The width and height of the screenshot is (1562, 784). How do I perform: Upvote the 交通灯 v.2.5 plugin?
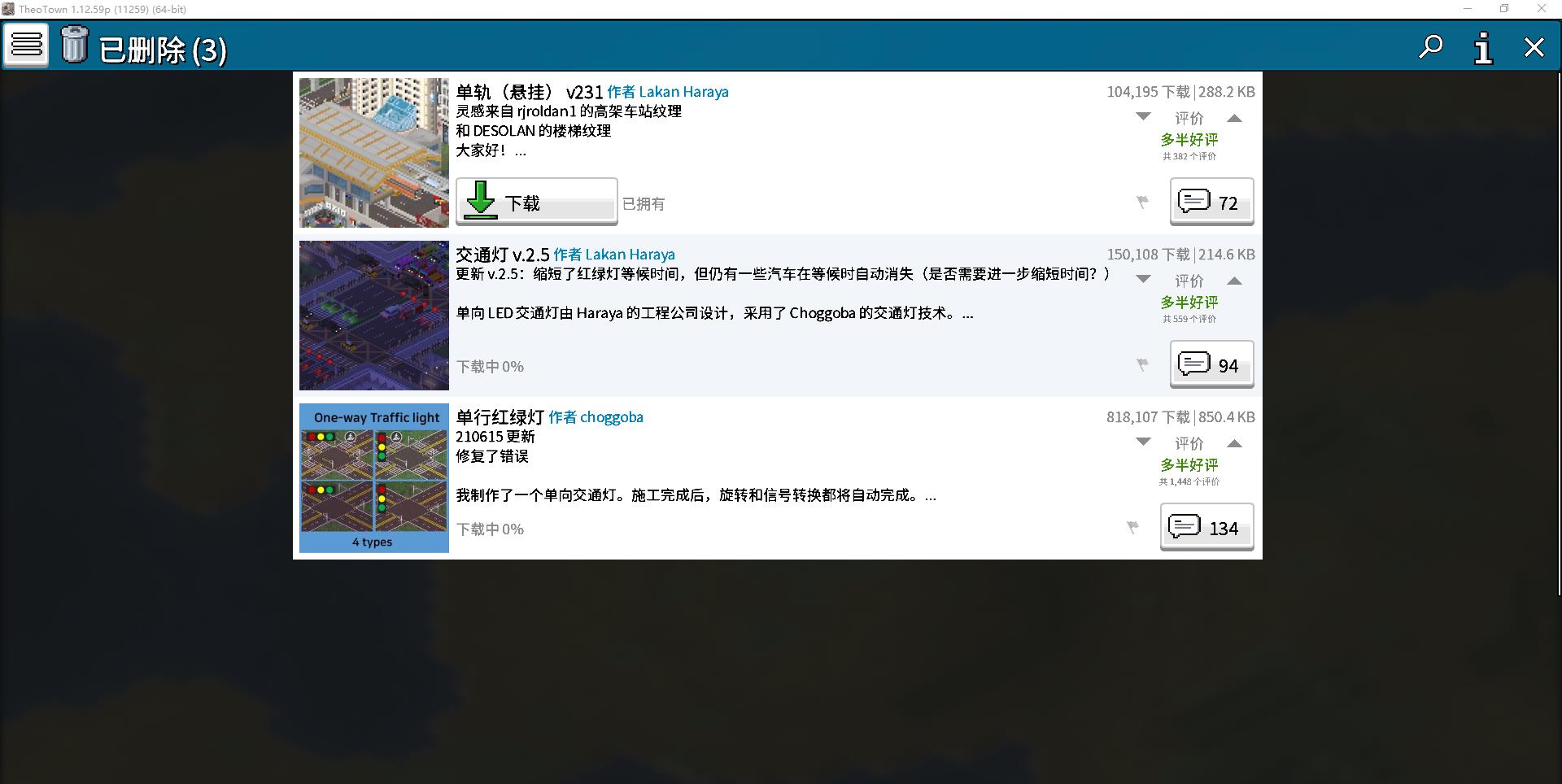[x=1234, y=281]
